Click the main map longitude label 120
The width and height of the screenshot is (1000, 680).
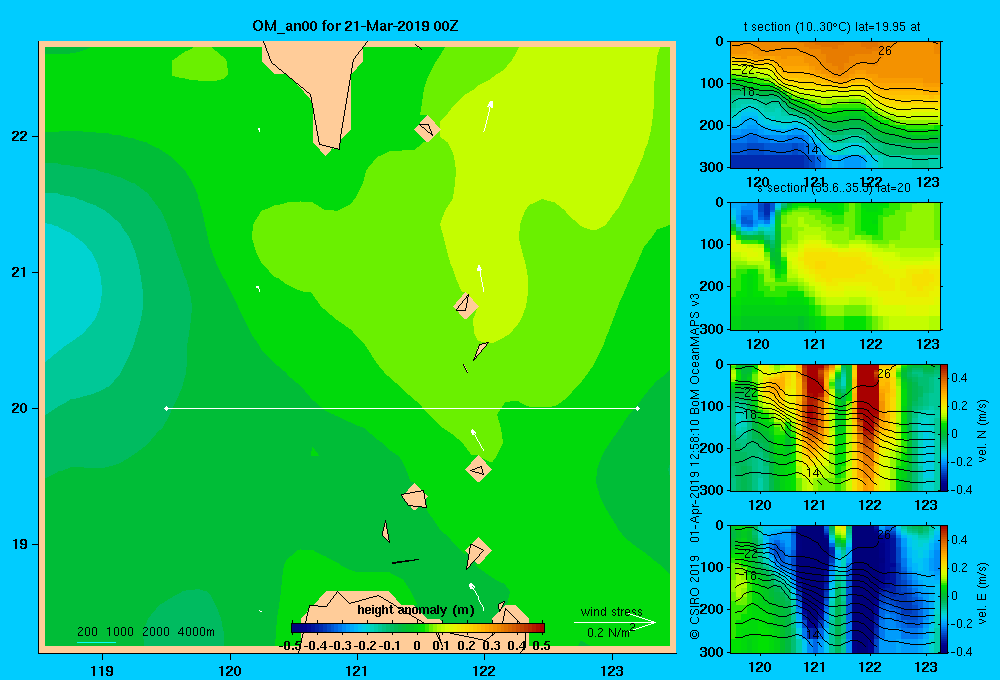click(x=230, y=670)
